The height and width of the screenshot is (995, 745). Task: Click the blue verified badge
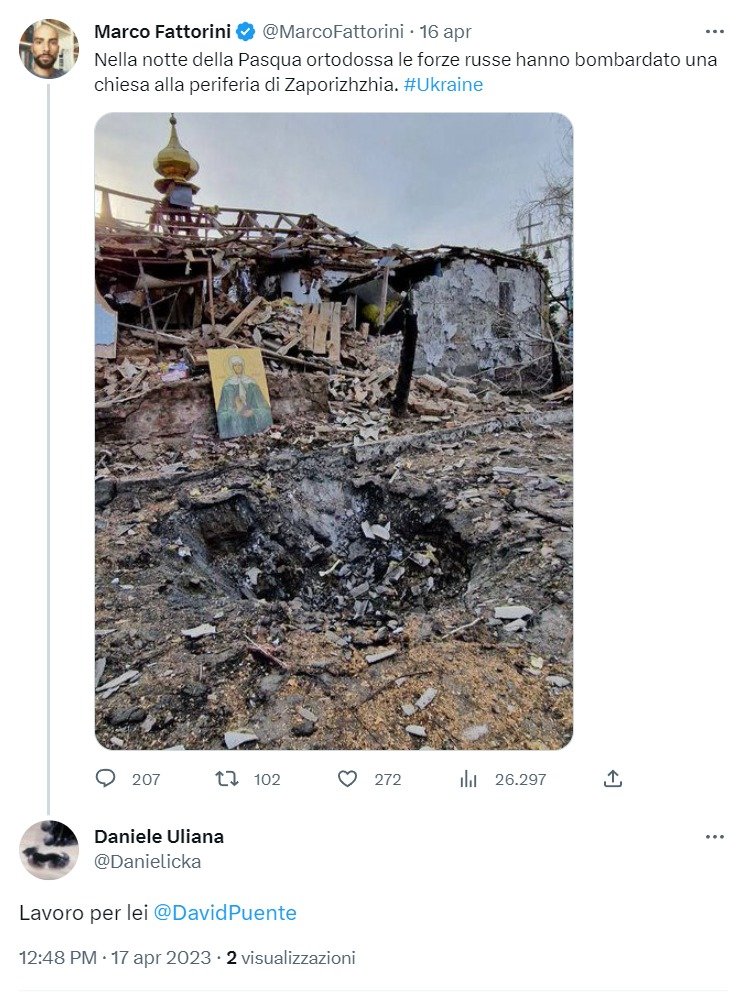pyautogui.click(x=246, y=31)
